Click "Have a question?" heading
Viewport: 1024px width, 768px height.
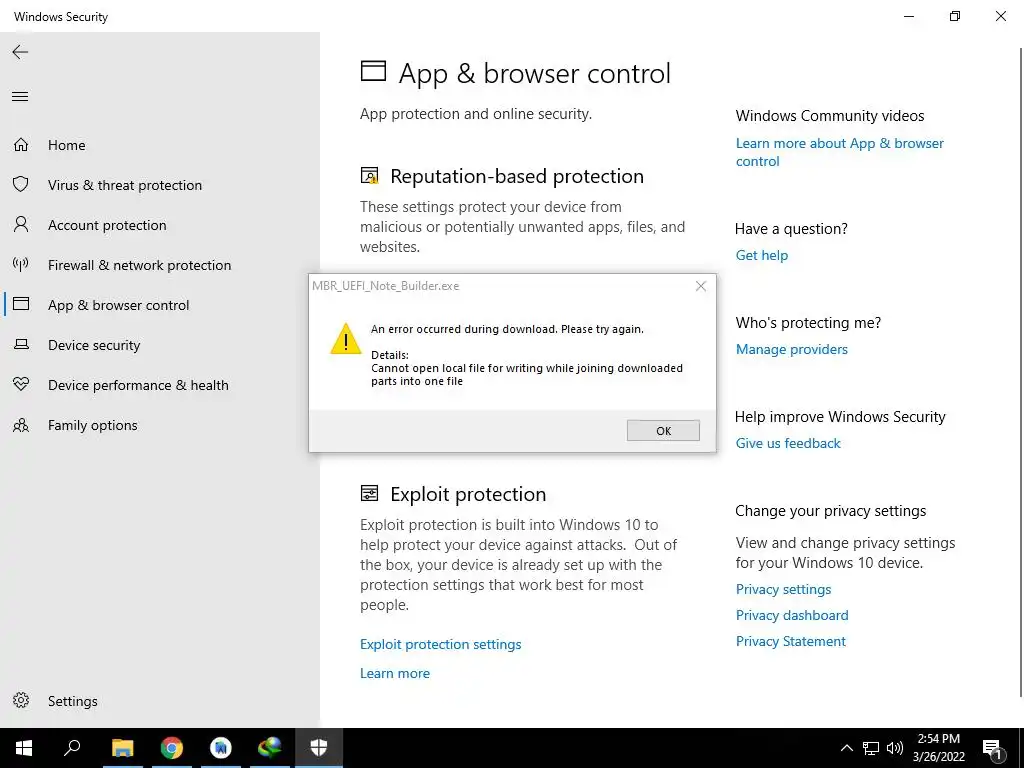tap(791, 229)
